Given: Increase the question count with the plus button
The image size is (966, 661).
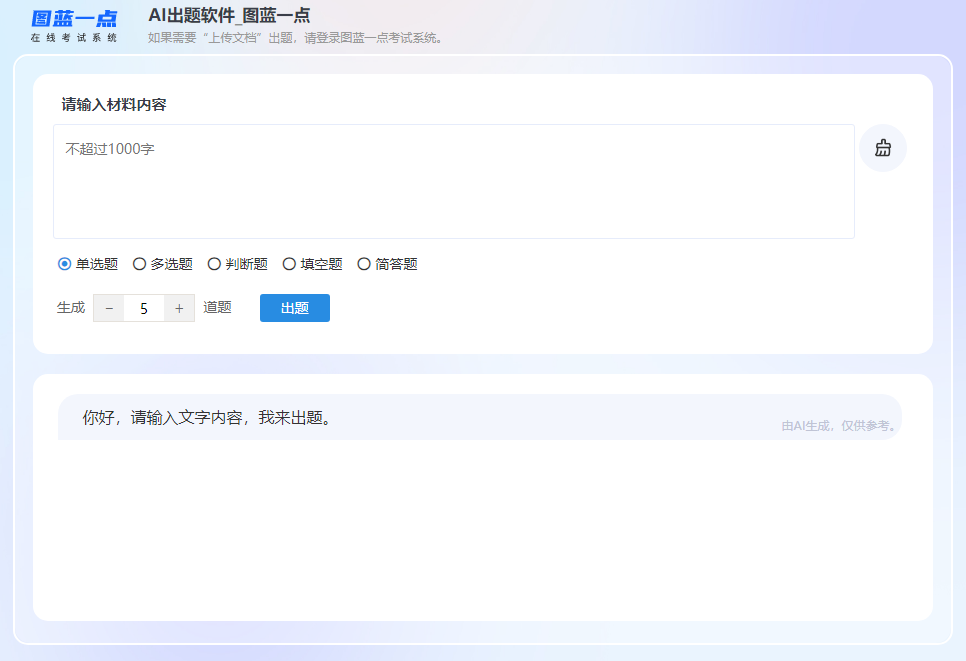Looking at the screenshot, I should pos(179,308).
